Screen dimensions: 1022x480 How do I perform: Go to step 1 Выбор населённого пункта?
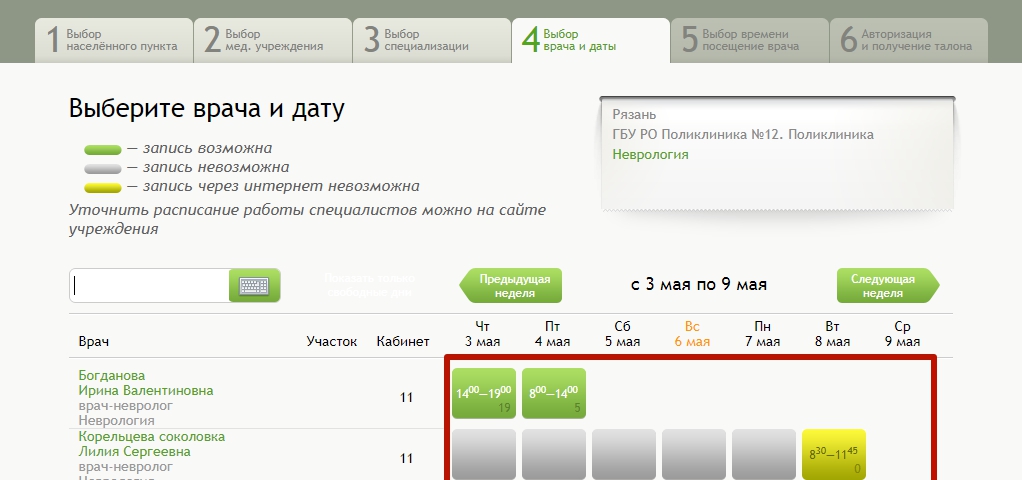point(114,40)
